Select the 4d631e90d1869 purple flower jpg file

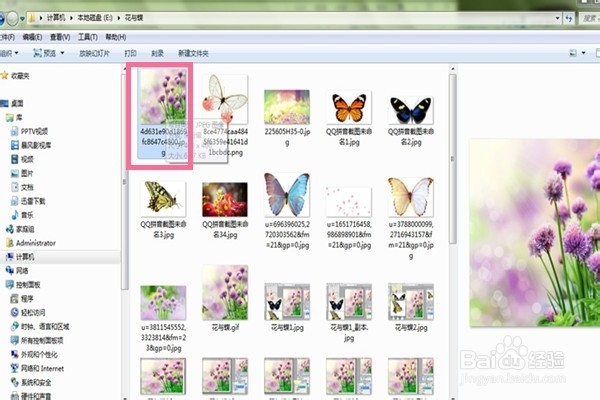(x=163, y=114)
